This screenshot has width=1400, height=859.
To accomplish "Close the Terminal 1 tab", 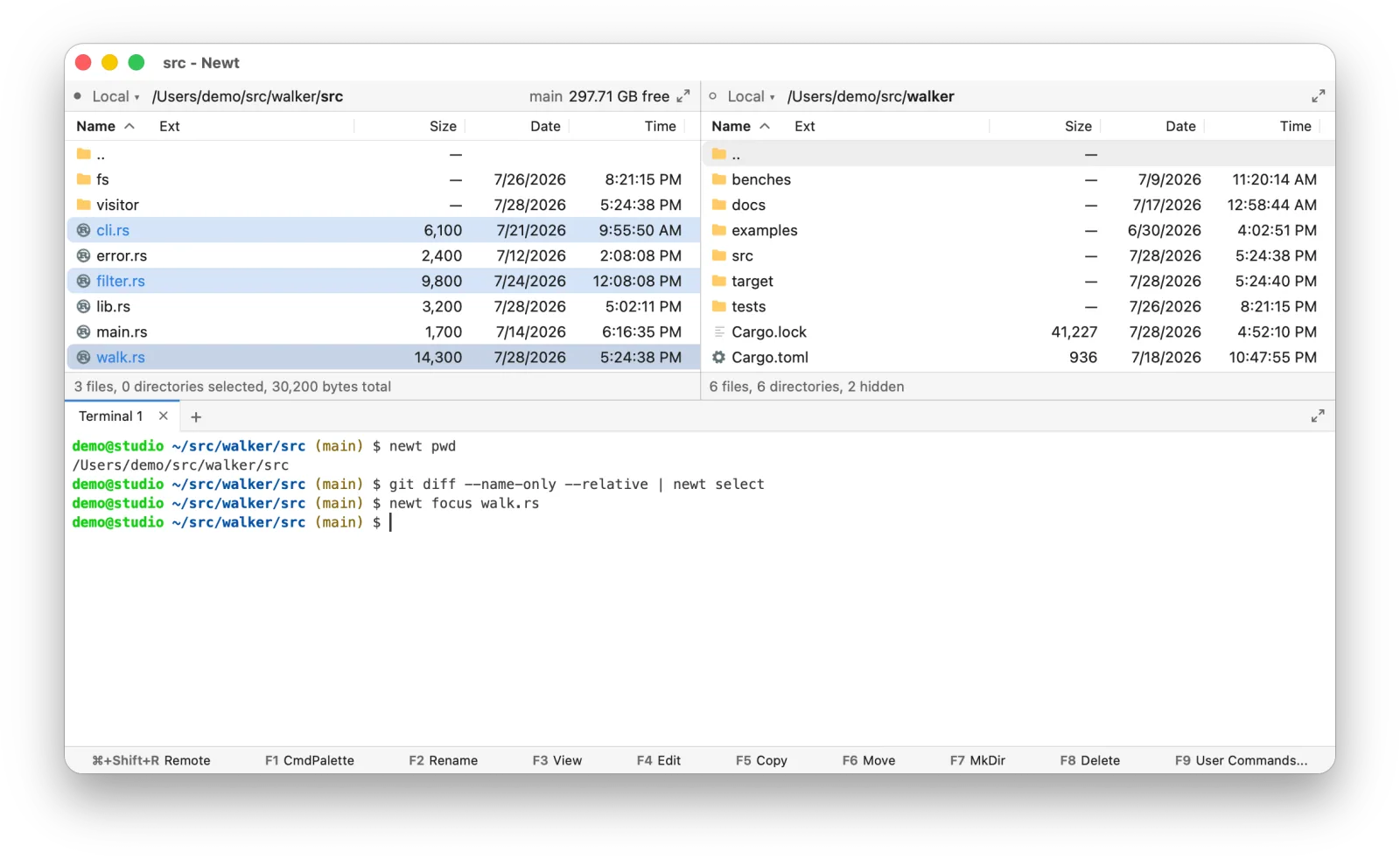I will point(163,416).
